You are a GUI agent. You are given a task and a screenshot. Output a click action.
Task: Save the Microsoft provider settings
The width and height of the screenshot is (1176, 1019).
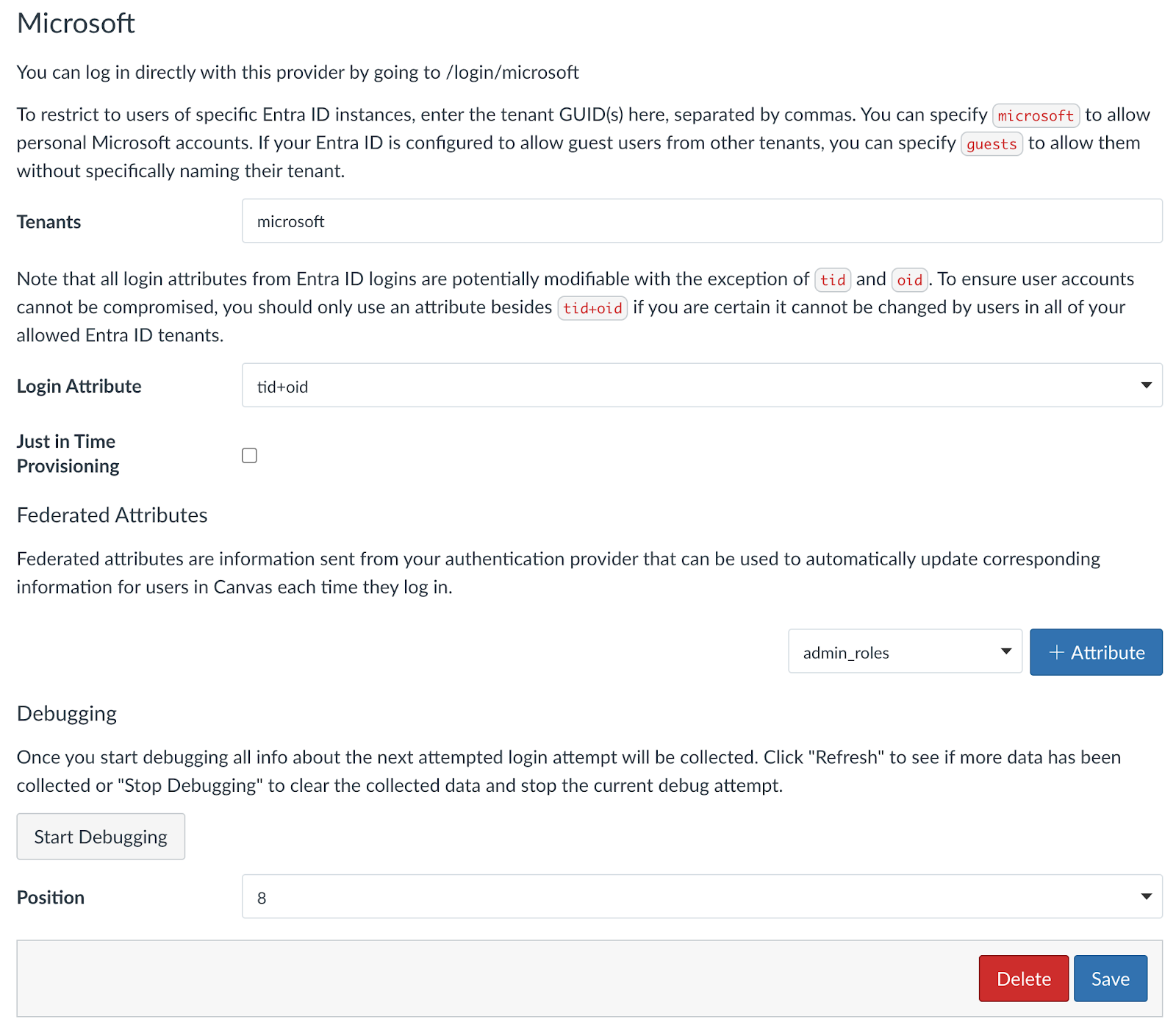pos(1110,978)
